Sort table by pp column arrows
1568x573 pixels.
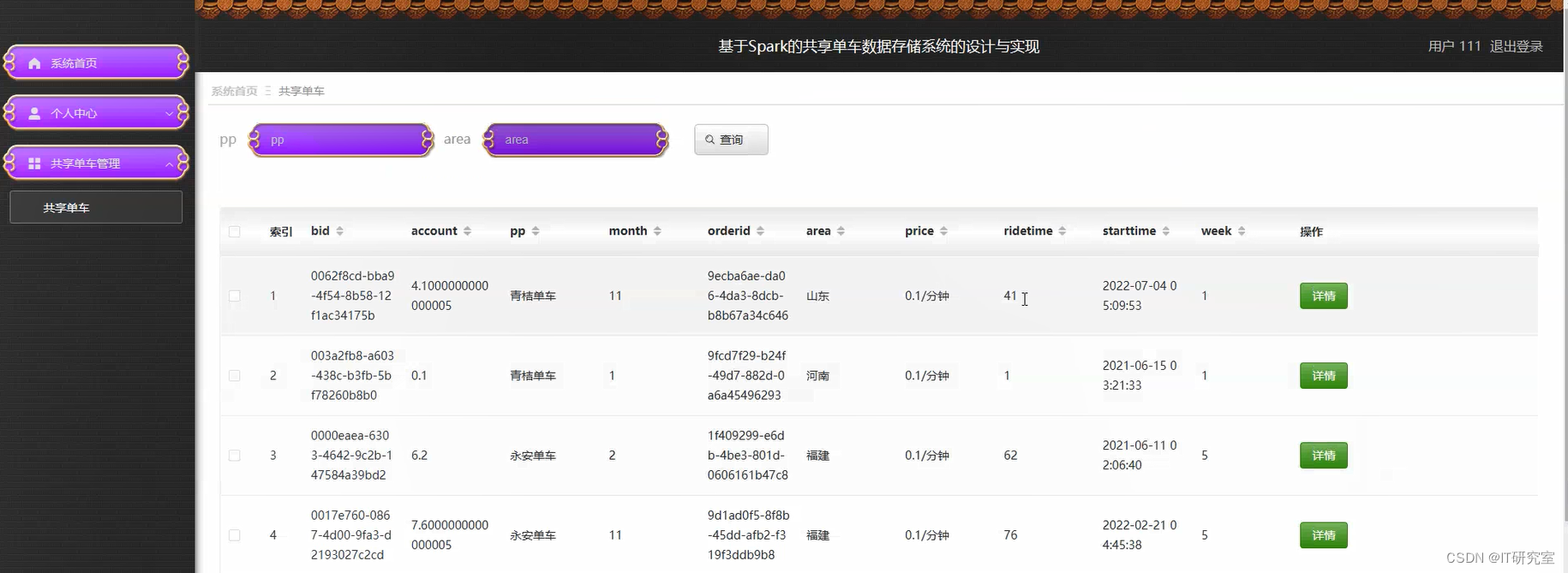[536, 231]
